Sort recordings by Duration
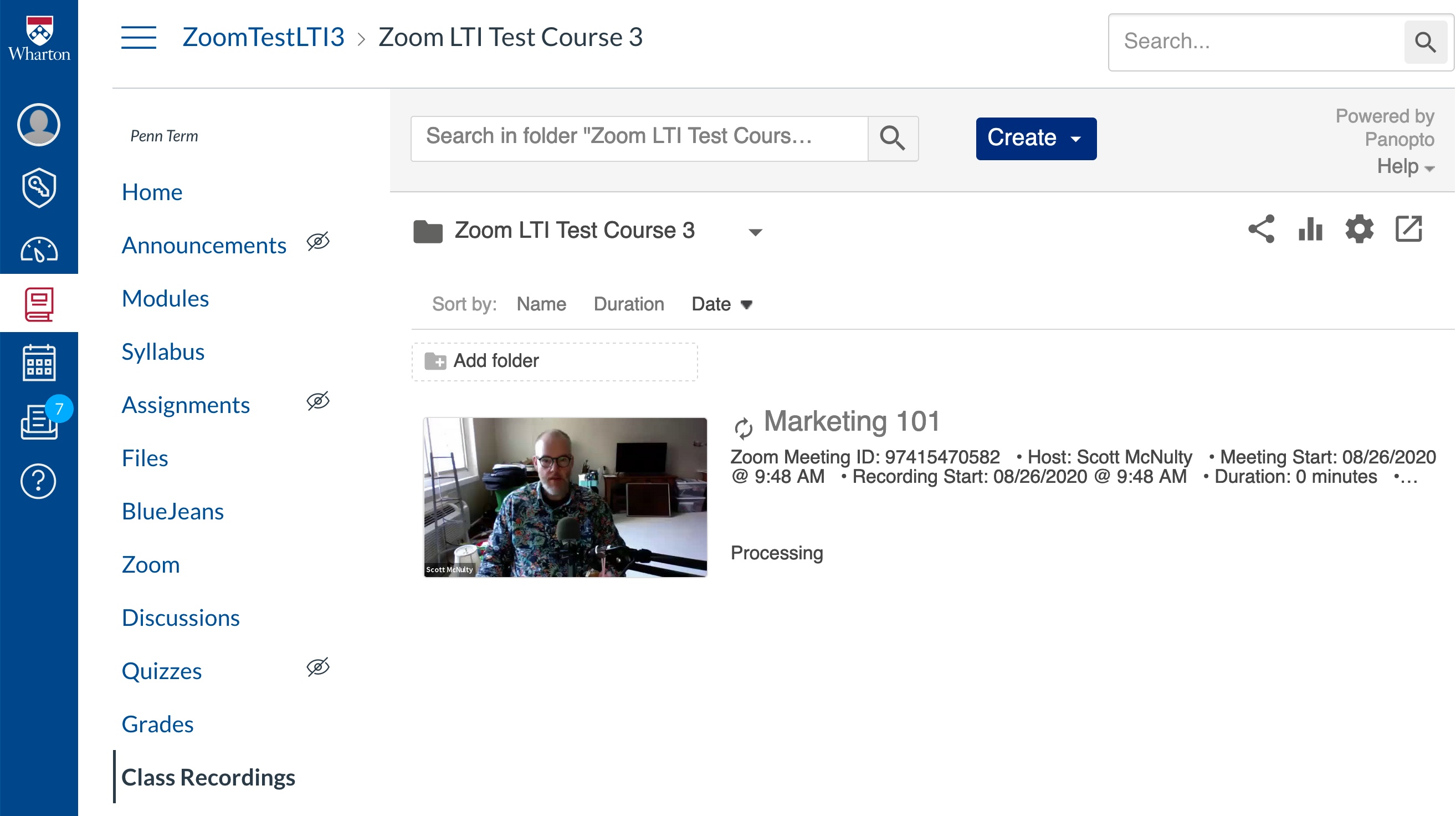Image resolution: width=1456 pixels, height=816 pixels. 628,304
